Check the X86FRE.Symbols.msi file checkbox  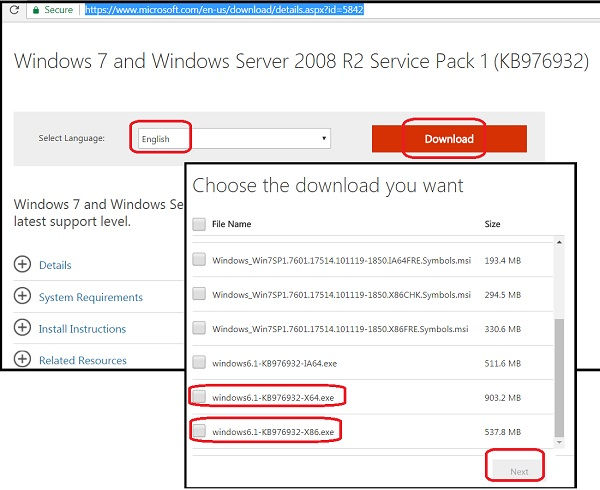pos(199,328)
